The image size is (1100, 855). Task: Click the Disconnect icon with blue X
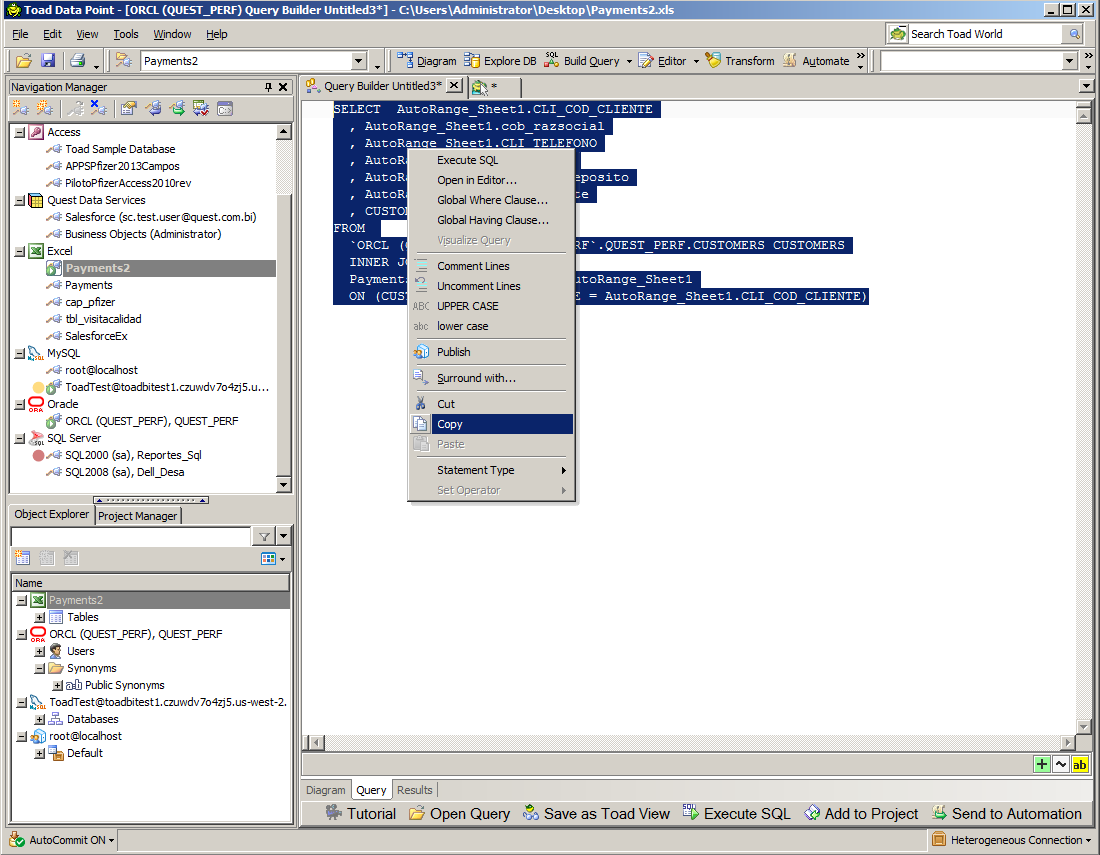point(99,108)
